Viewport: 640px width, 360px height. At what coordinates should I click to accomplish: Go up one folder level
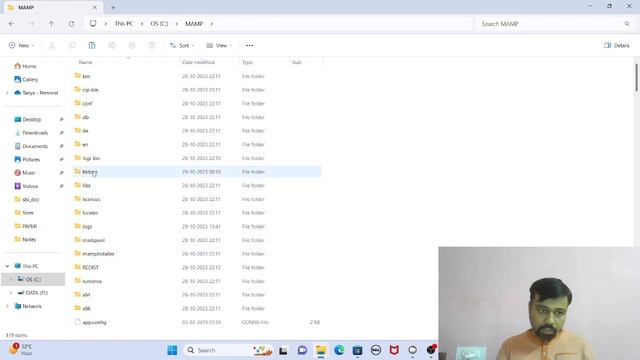pyautogui.click(x=51, y=24)
